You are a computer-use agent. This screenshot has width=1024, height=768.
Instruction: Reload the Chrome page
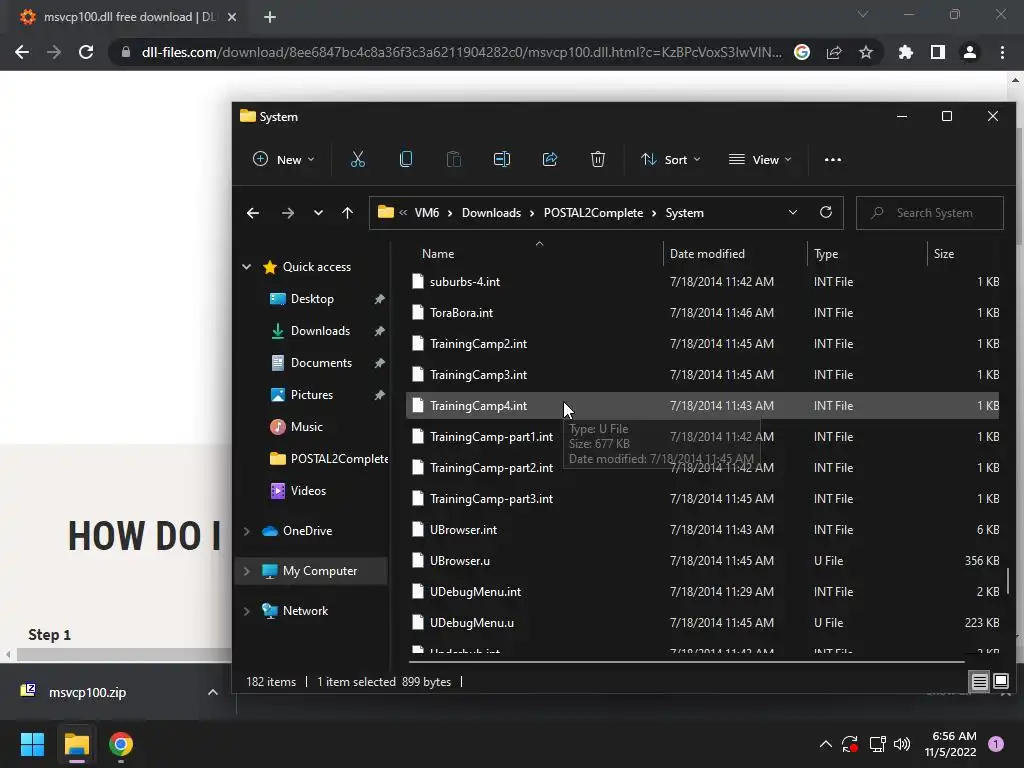pos(86,52)
